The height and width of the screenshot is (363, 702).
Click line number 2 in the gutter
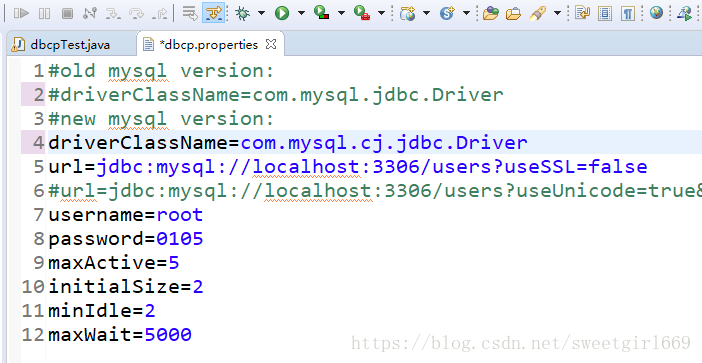[x=39, y=95]
